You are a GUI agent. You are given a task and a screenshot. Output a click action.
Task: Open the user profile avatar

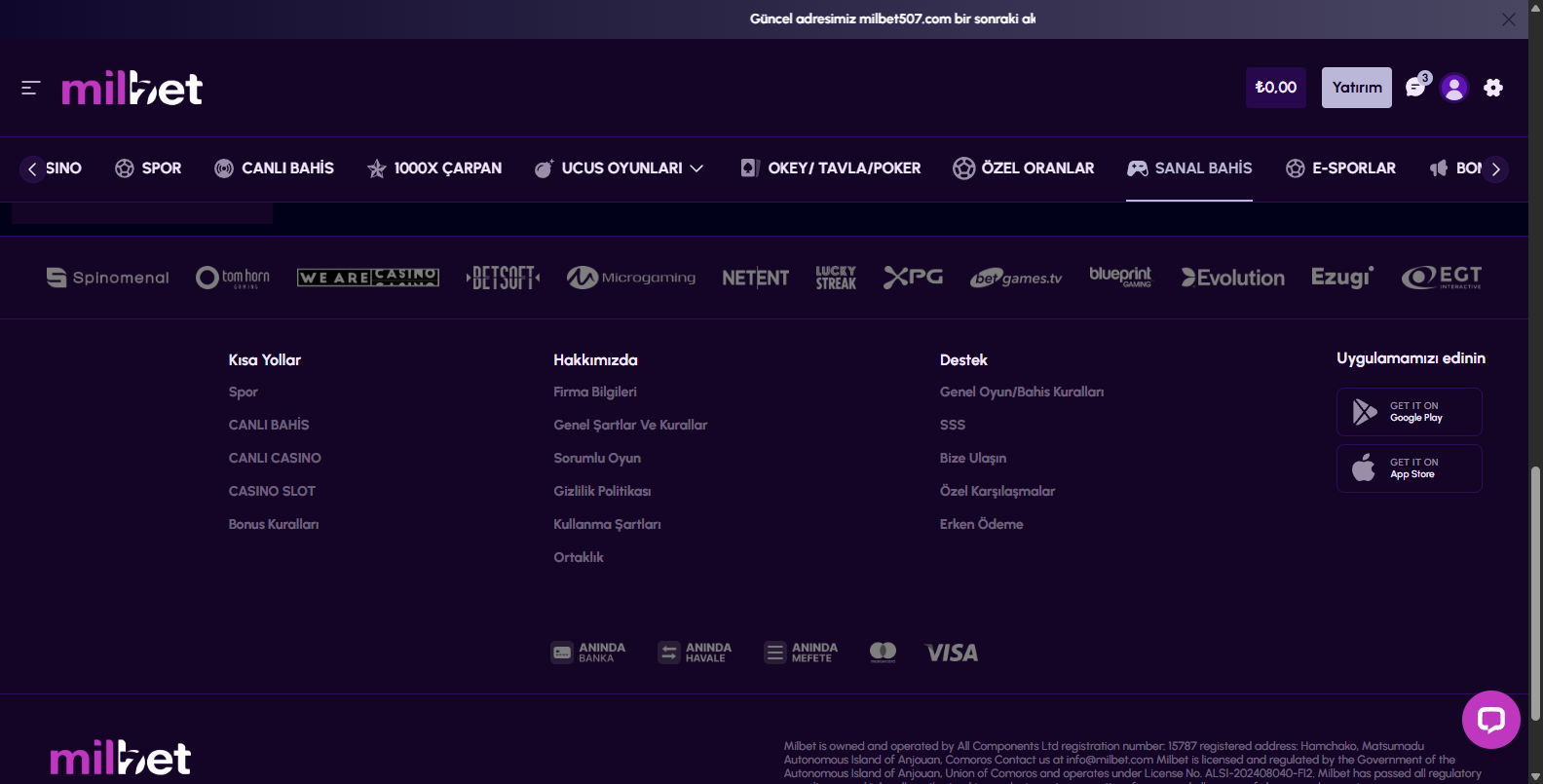point(1454,88)
